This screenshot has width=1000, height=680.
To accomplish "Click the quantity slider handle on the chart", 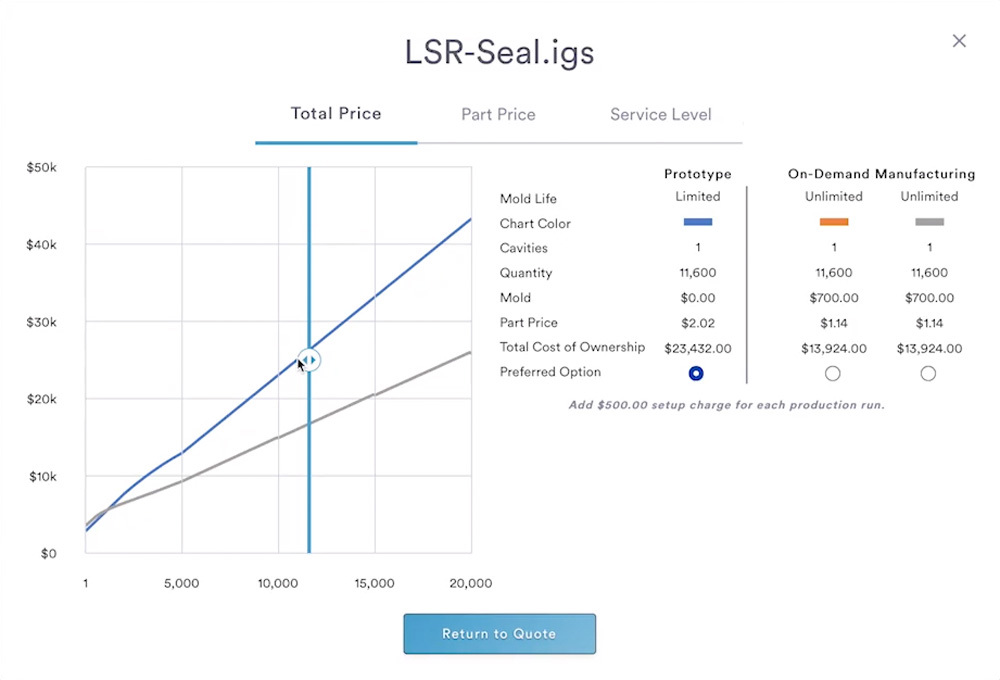I will [310, 359].
